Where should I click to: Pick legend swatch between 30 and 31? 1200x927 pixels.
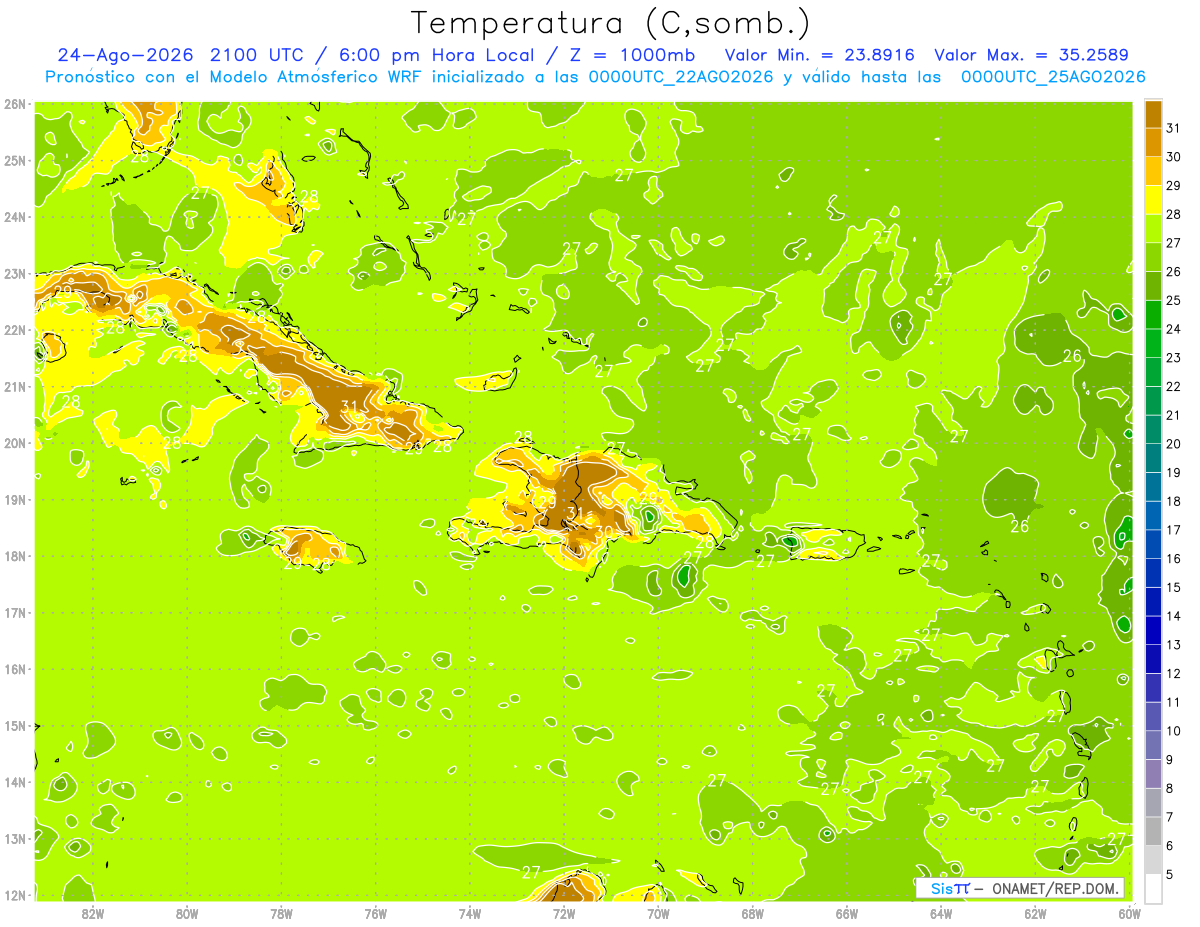(1153, 142)
